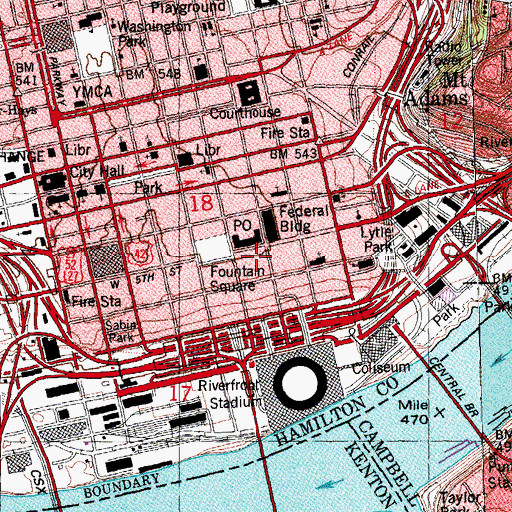Click the KENTON county label

coord(370,477)
